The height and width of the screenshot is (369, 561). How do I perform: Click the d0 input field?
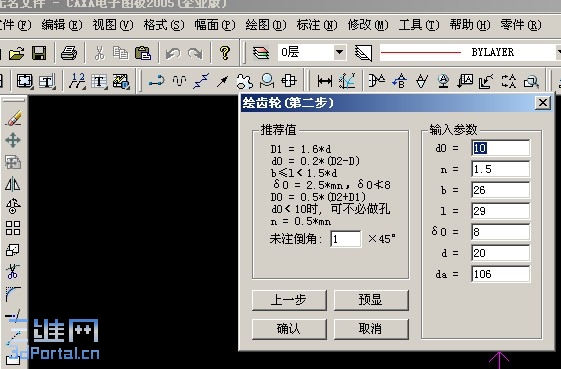click(x=500, y=148)
